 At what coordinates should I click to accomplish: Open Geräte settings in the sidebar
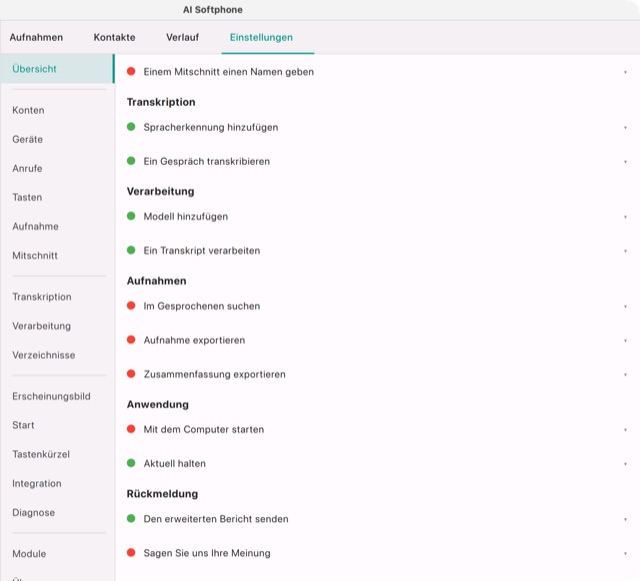[27, 139]
